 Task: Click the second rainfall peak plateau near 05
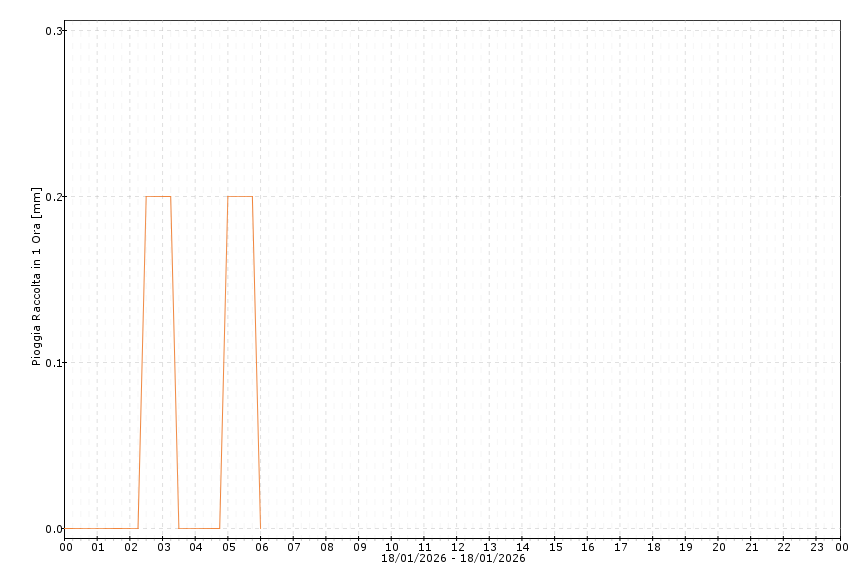240,196
